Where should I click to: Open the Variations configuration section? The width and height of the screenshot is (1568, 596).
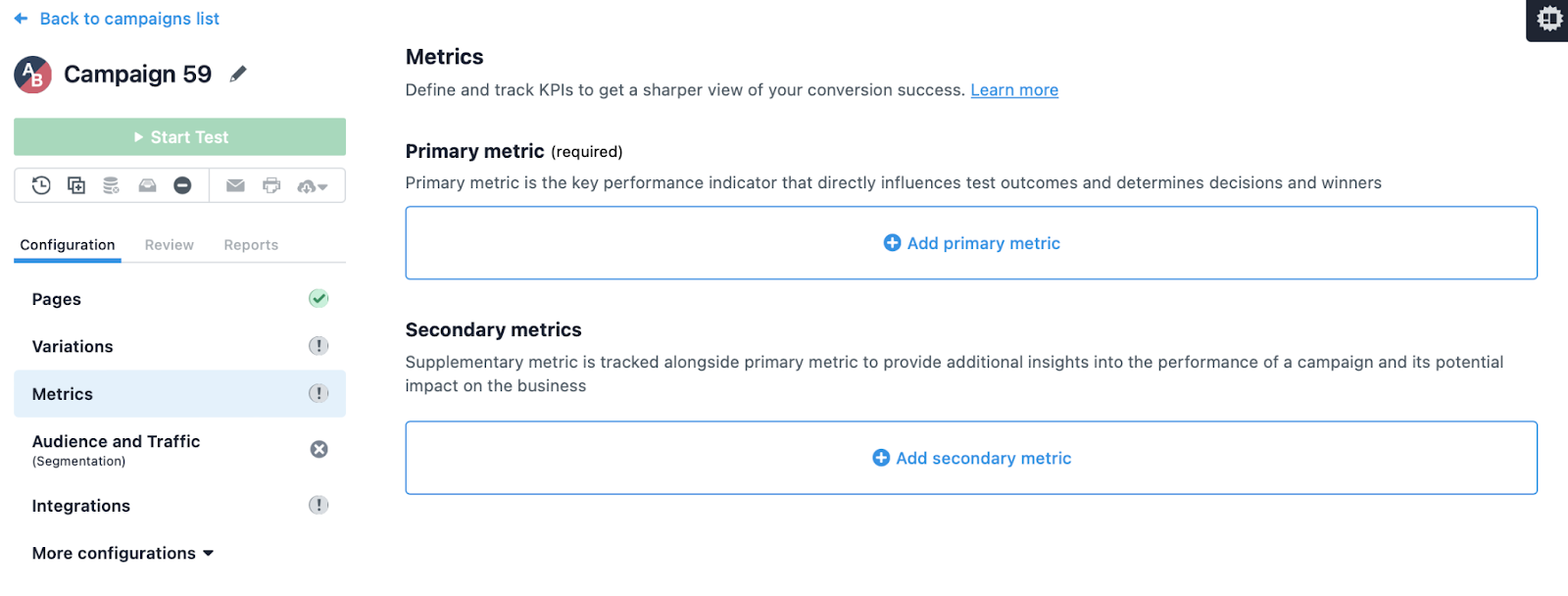pos(179,346)
